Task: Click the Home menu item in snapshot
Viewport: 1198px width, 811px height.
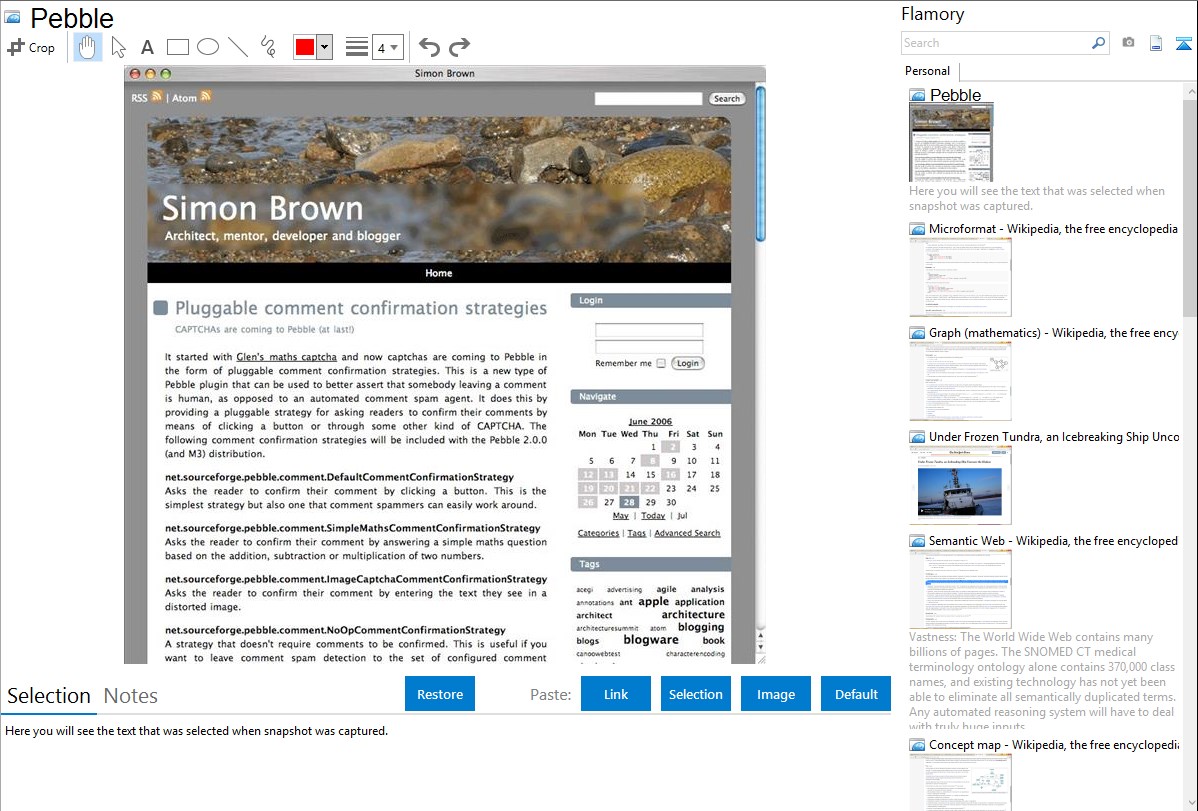Action: pos(439,273)
